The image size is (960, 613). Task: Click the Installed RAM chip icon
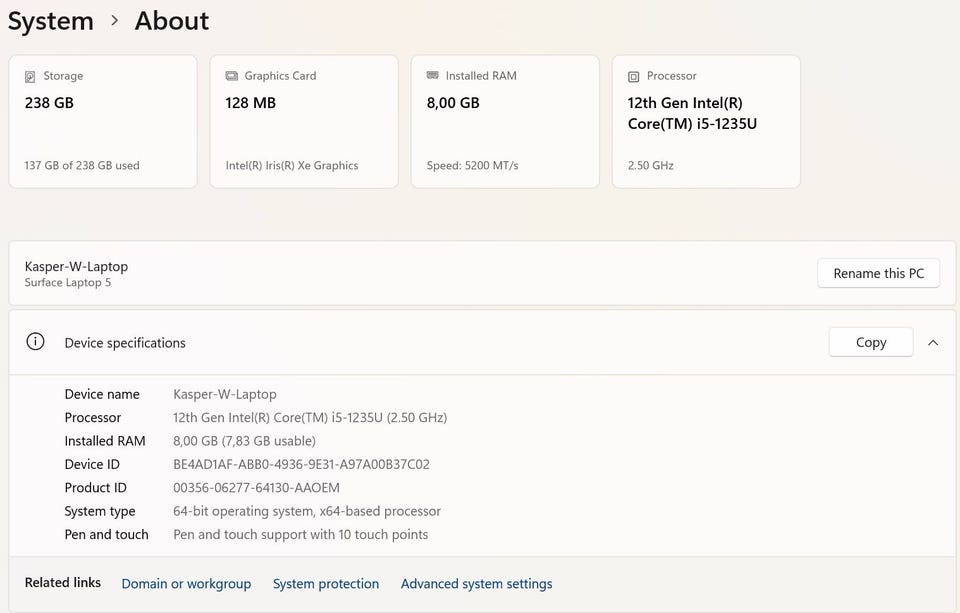(x=433, y=75)
